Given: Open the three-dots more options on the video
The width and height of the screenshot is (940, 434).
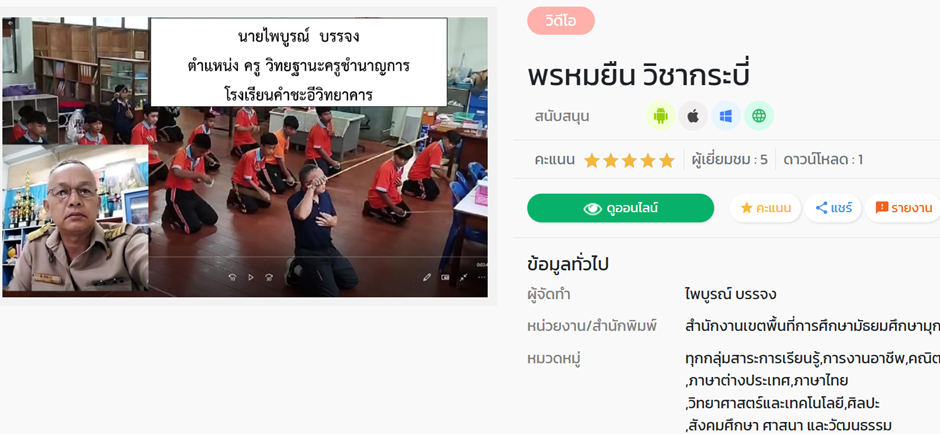Looking at the screenshot, I should [x=482, y=277].
